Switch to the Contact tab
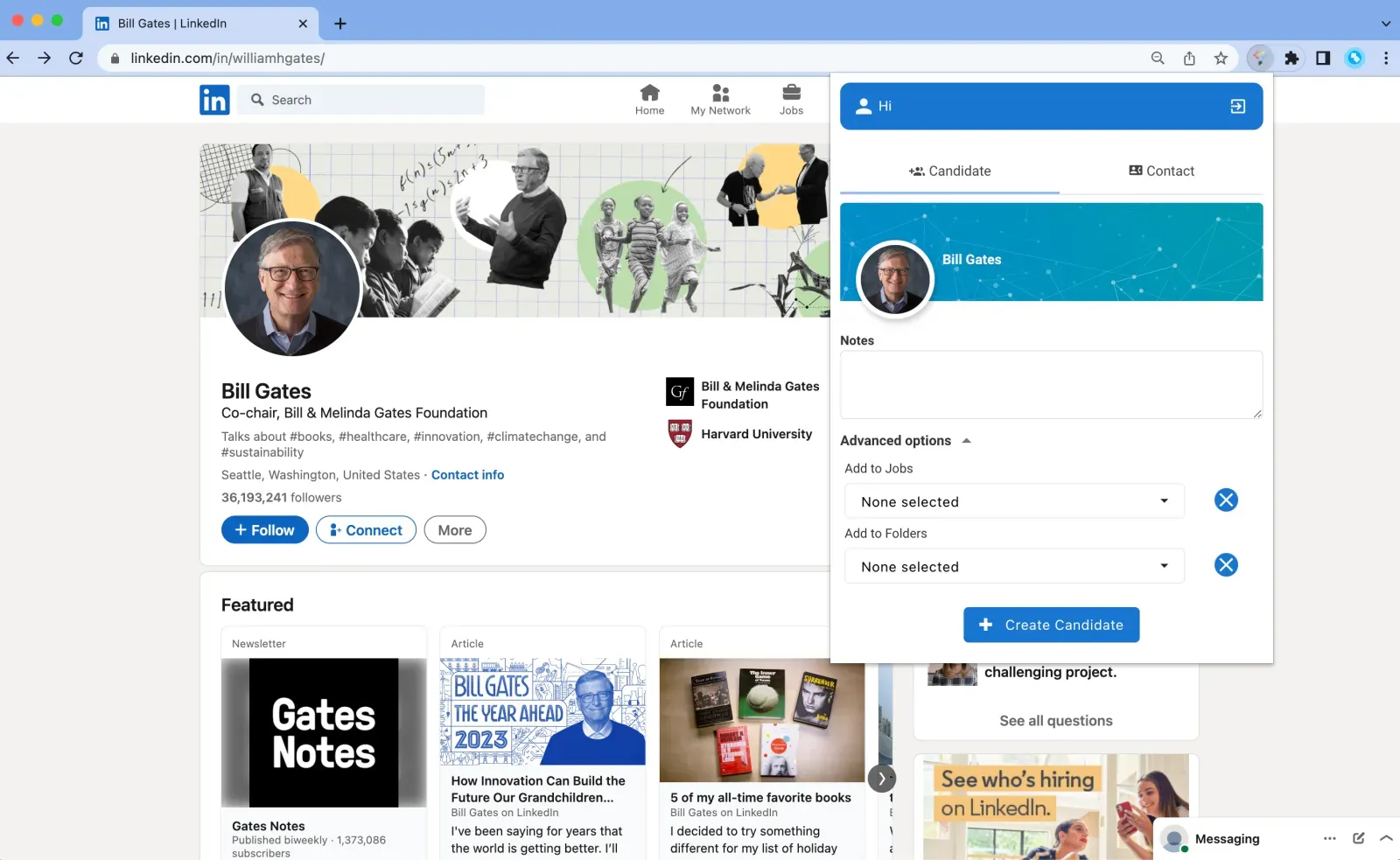This screenshot has height=860, width=1400. [1160, 171]
